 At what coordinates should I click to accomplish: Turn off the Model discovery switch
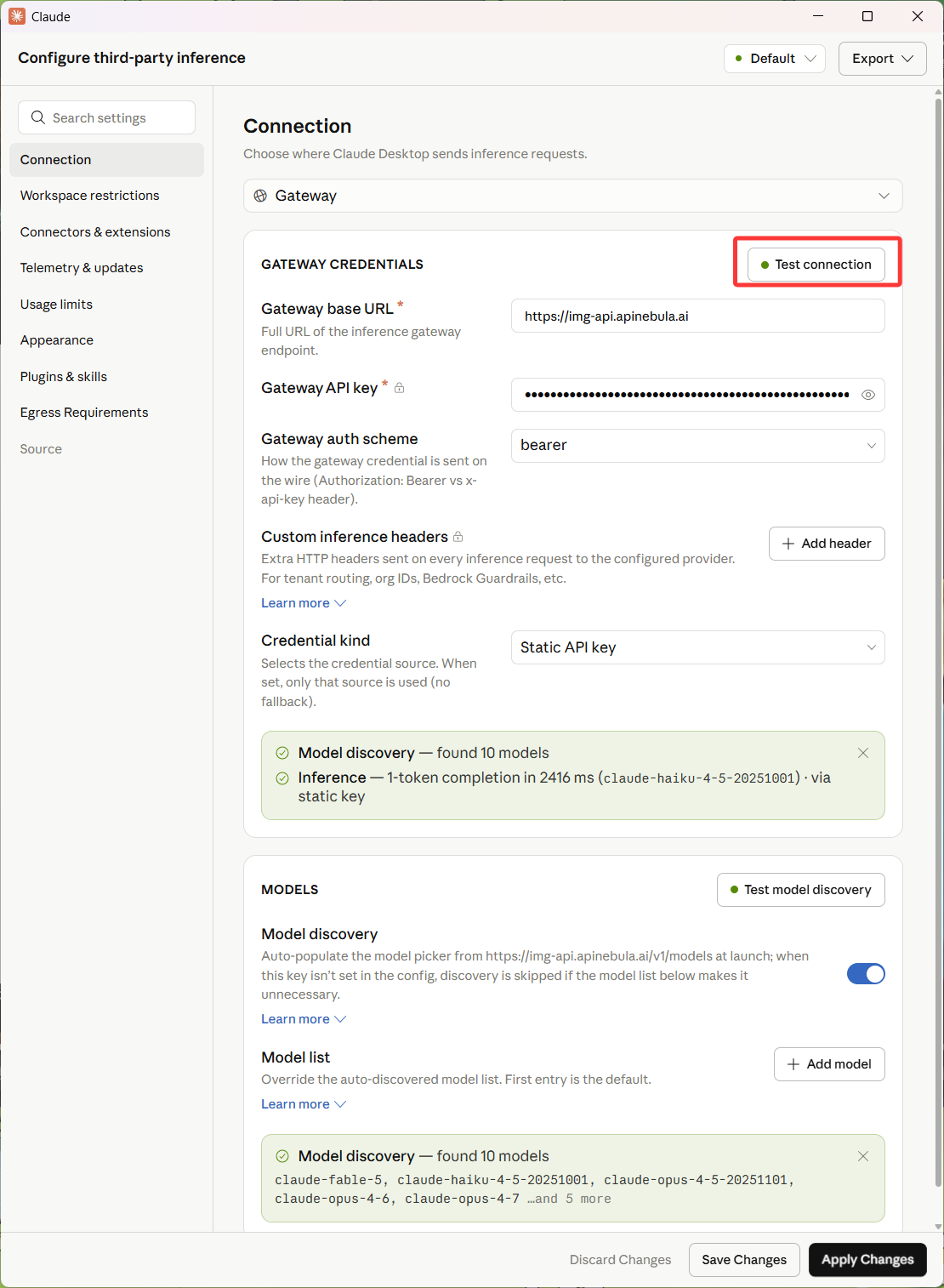866,974
